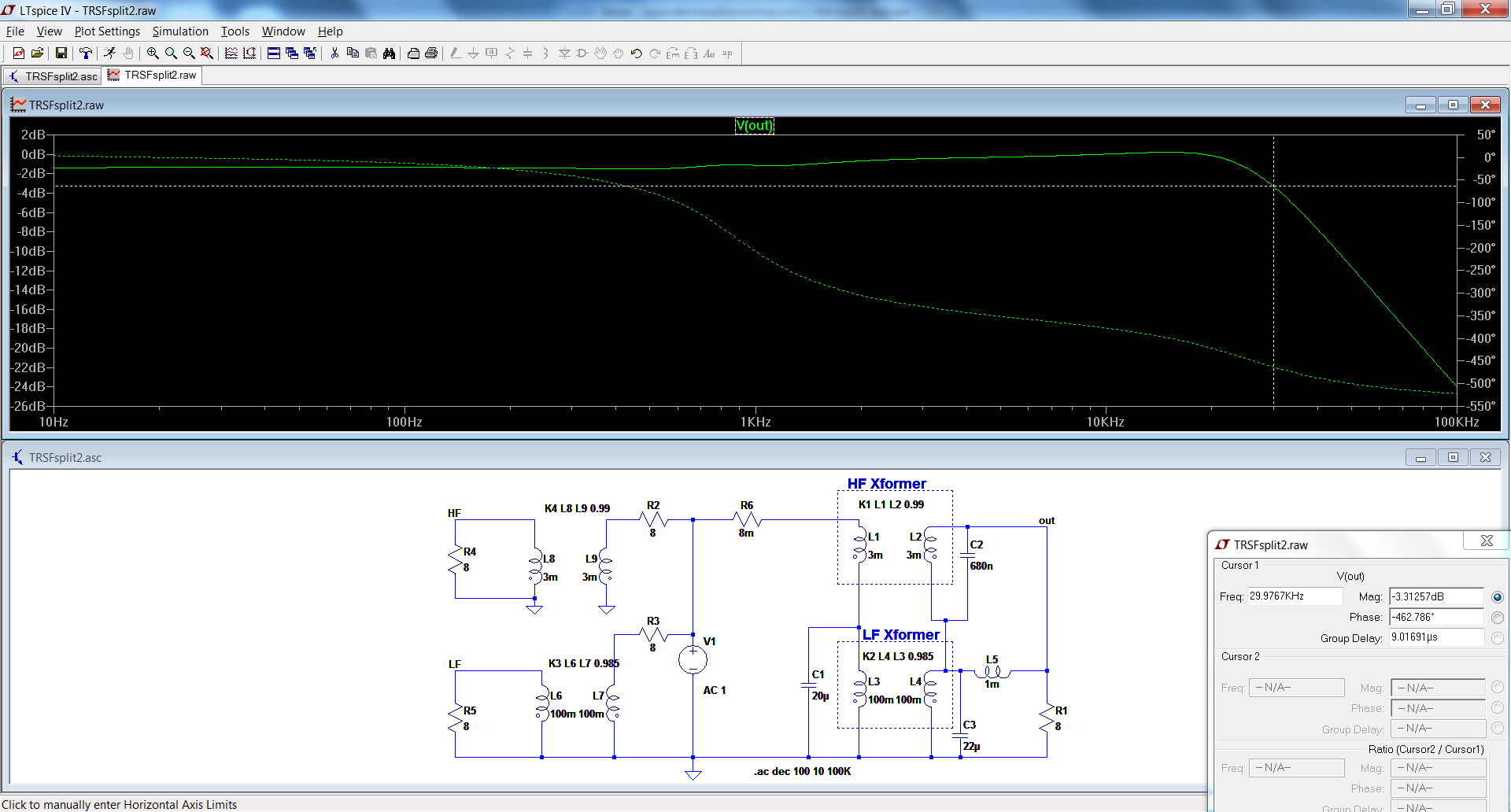Select Cursor 2 Phase radio button
The image size is (1511, 812).
(x=1498, y=708)
